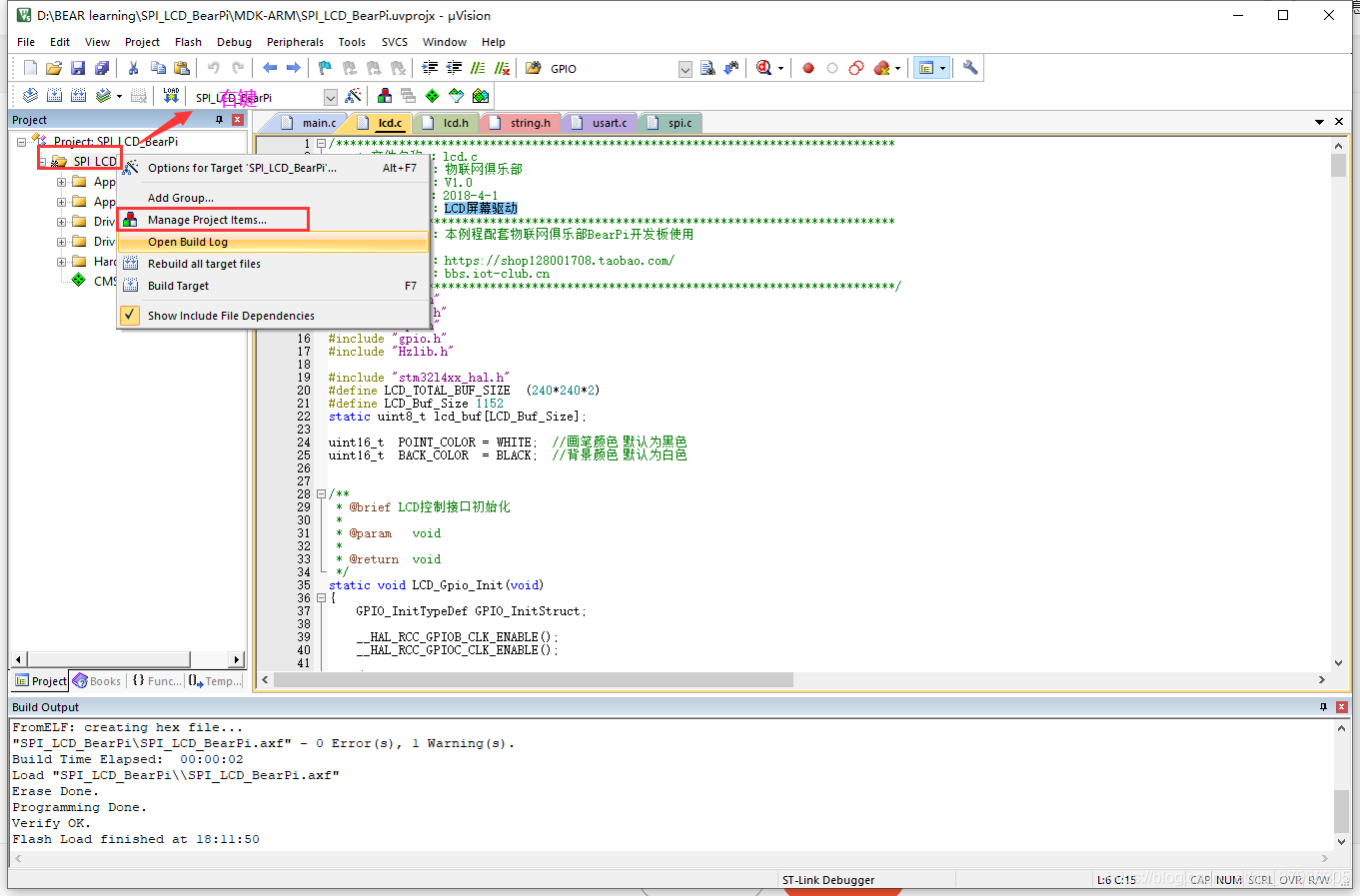1360x896 pixels.
Task: Save the current file with the floppy icon
Action: [78, 68]
